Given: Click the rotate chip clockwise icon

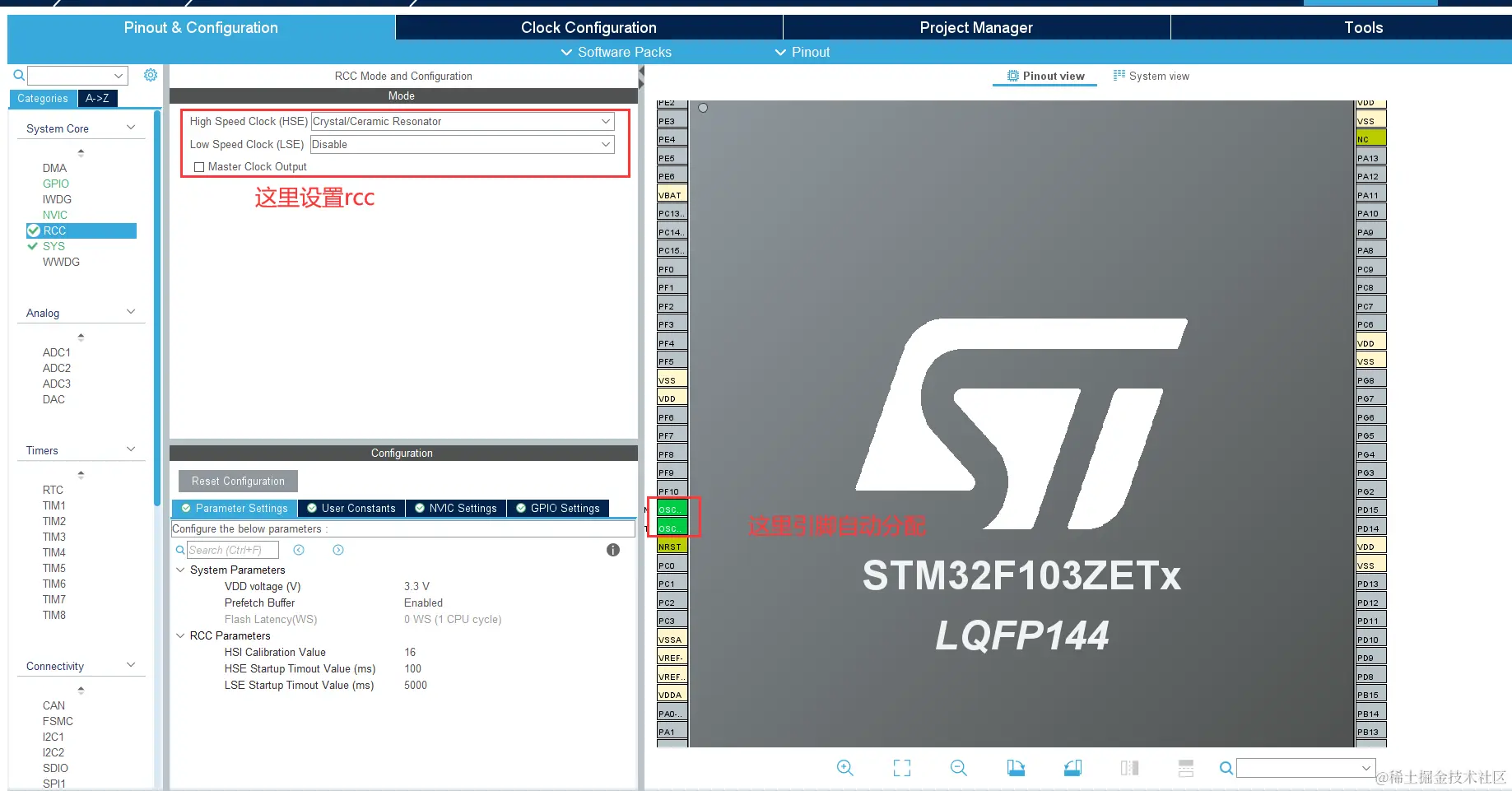Looking at the screenshot, I should [x=1016, y=768].
